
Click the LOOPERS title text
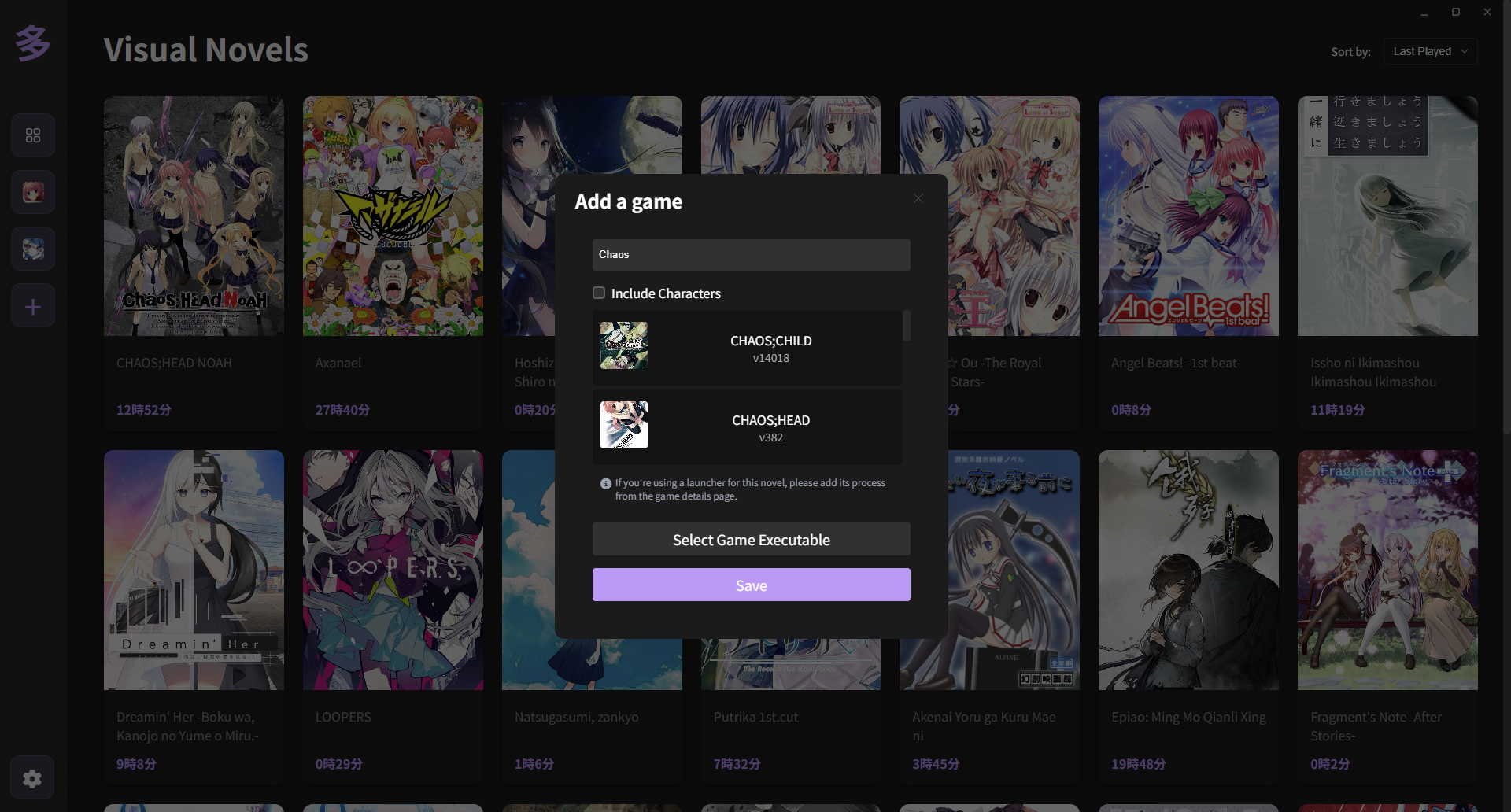[x=343, y=717]
